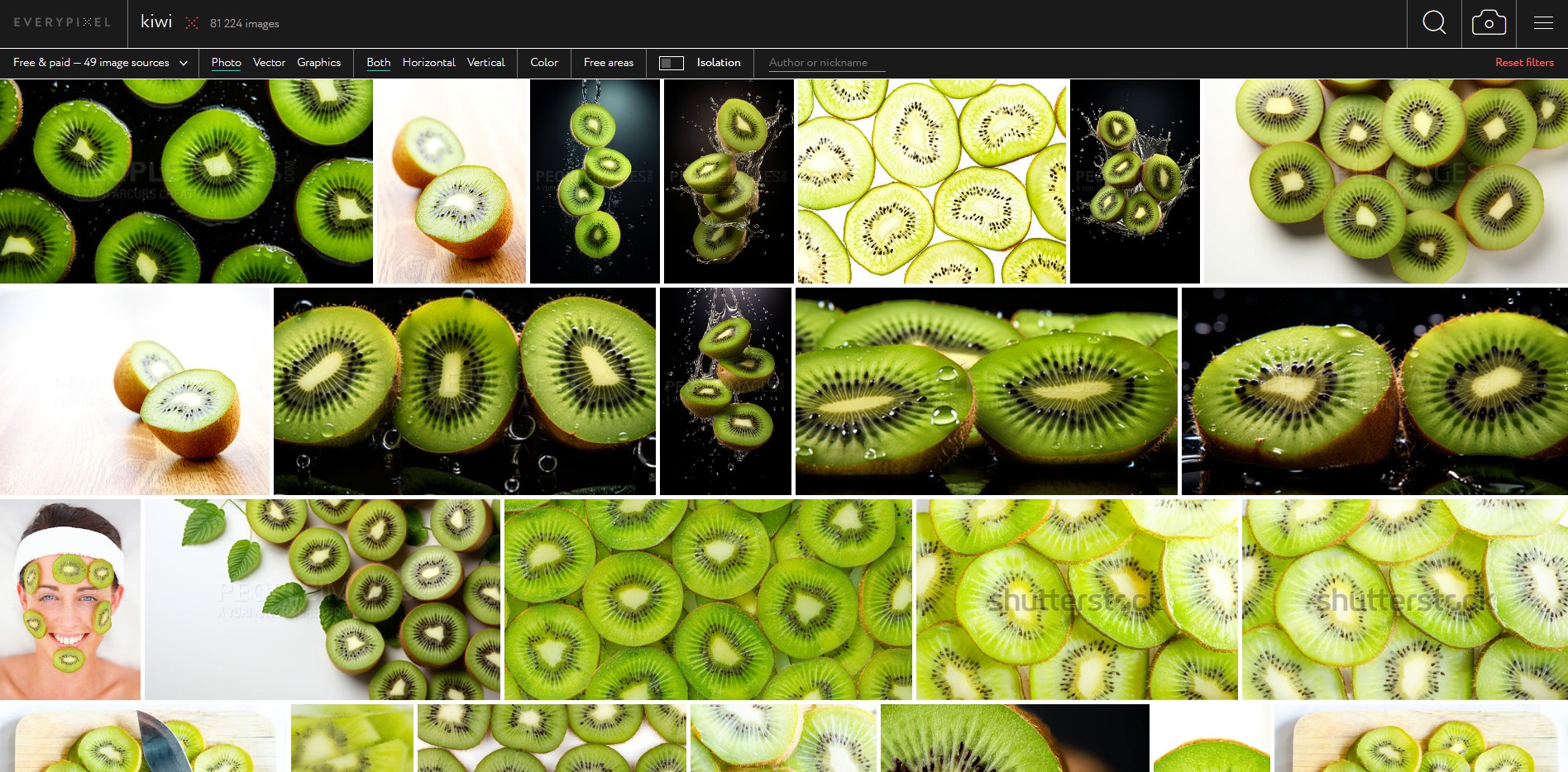This screenshot has height=772, width=1568.
Task: Click the Reset filters link
Action: 1524,63
